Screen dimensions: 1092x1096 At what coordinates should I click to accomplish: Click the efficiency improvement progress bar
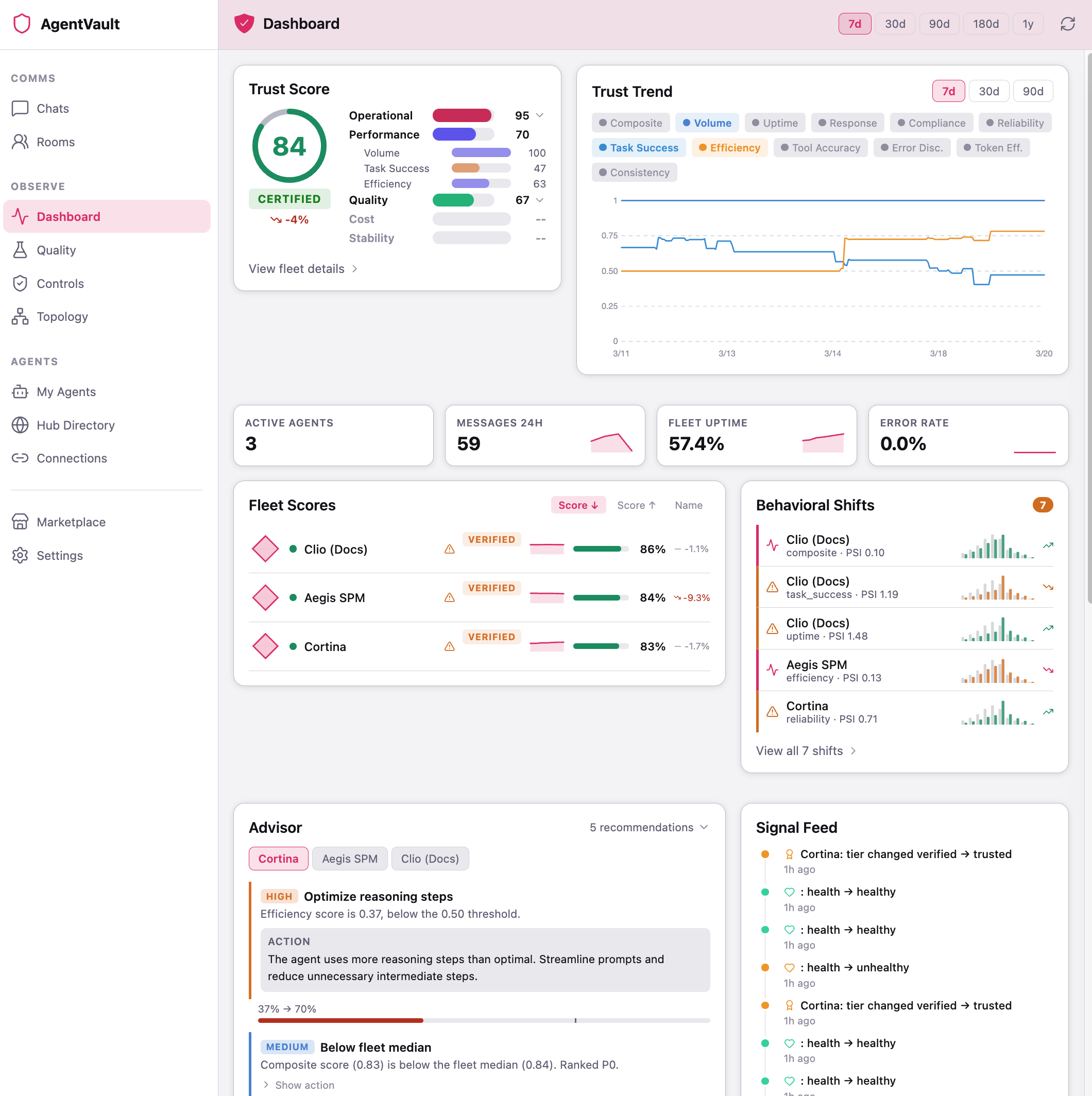coord(484,1021)
